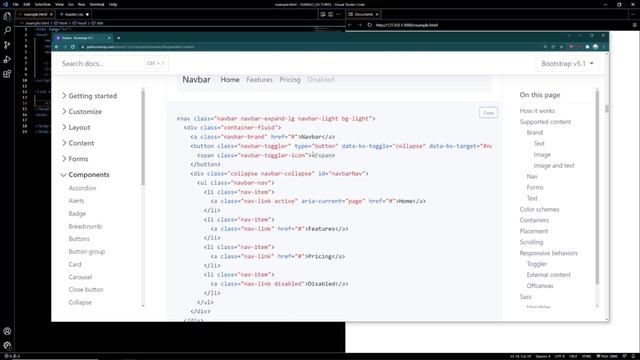
Task: Jump to Responsive behaviors section
Action: [x=549, y=253]
